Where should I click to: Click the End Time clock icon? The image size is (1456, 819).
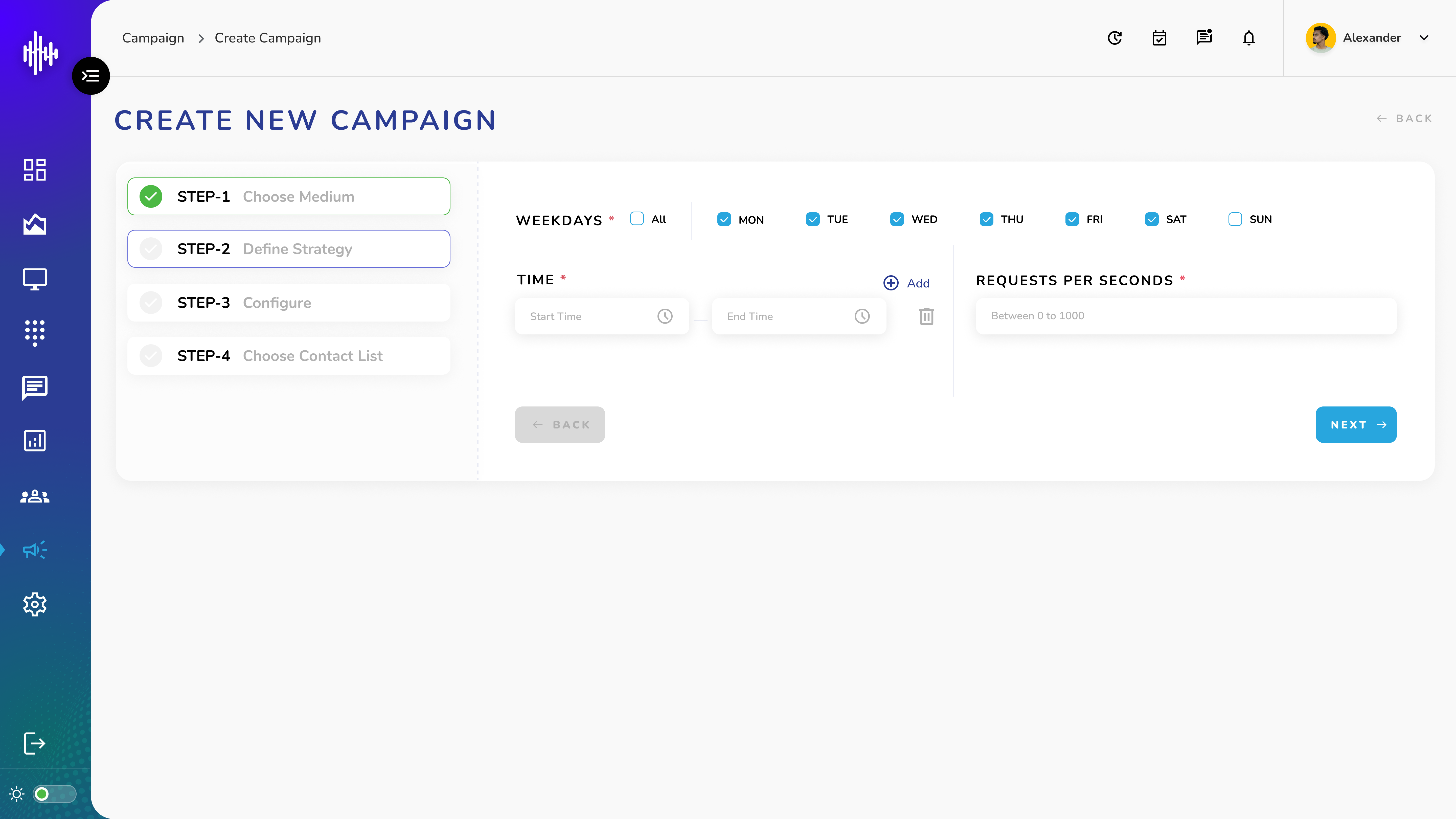pyautogui.click(x=862, y=316)
